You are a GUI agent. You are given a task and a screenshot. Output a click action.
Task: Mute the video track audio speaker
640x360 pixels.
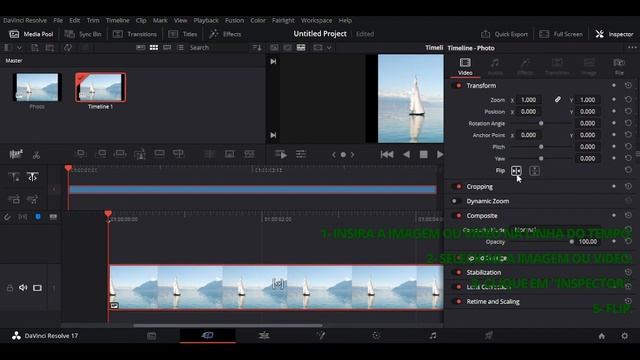[x=23, y=288]
